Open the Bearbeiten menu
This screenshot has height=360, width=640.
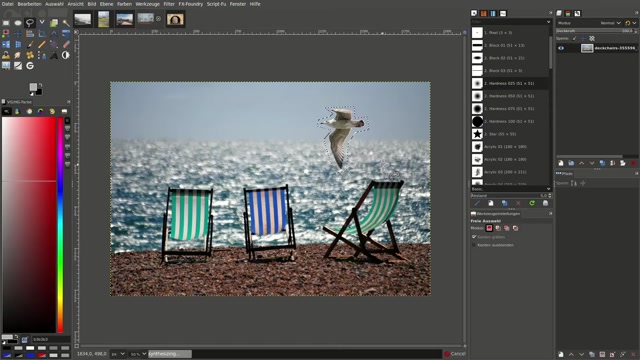pos(29,4)
